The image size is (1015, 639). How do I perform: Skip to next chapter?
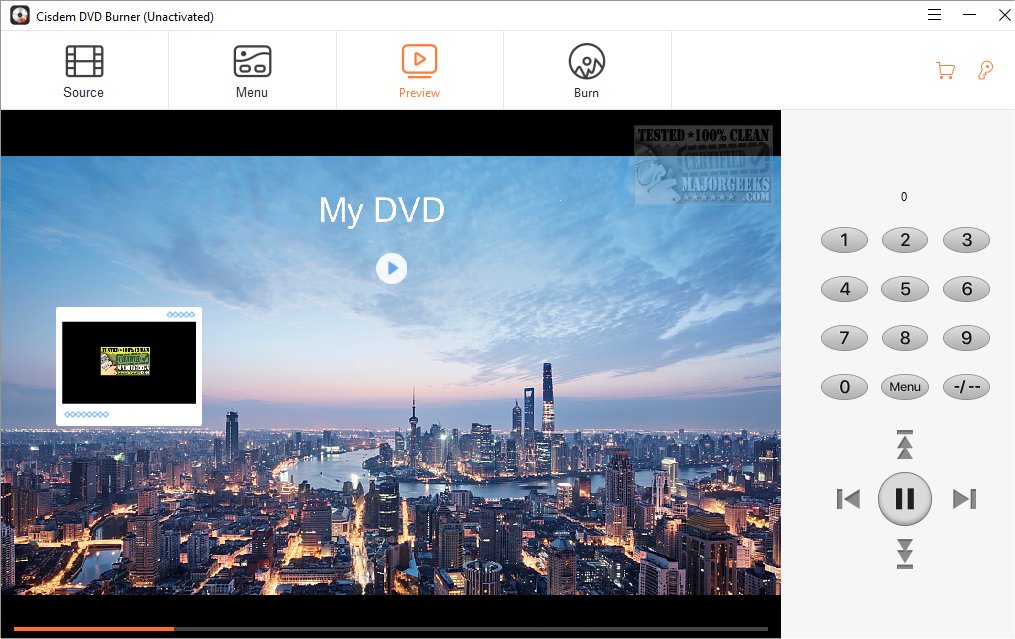(965, 499)
